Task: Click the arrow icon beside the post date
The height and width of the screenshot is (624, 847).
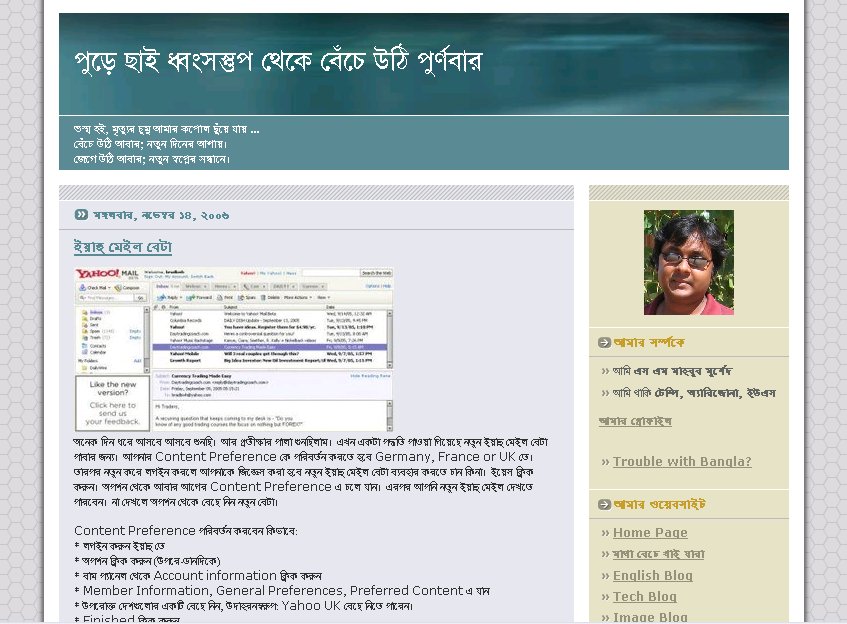Action: click(x=81, y=214)
